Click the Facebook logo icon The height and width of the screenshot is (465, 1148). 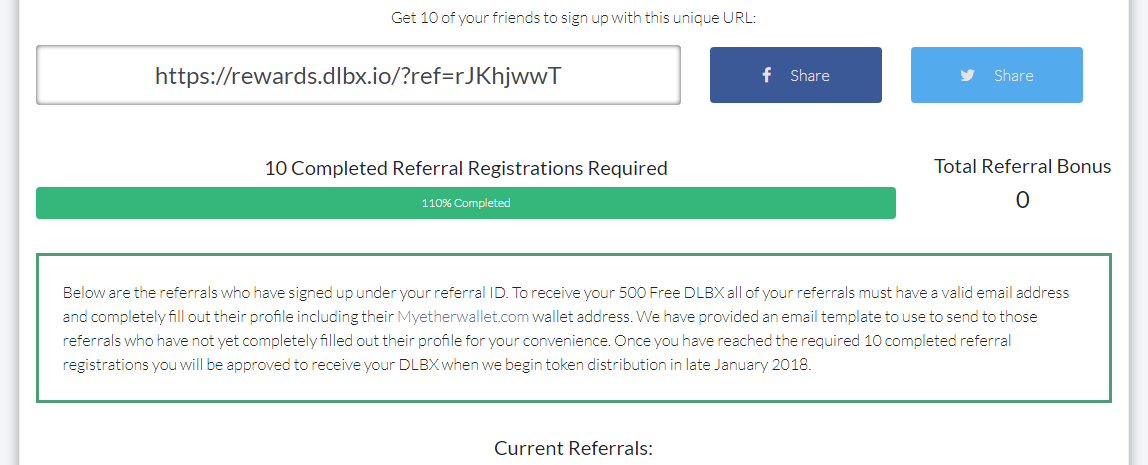766,75
